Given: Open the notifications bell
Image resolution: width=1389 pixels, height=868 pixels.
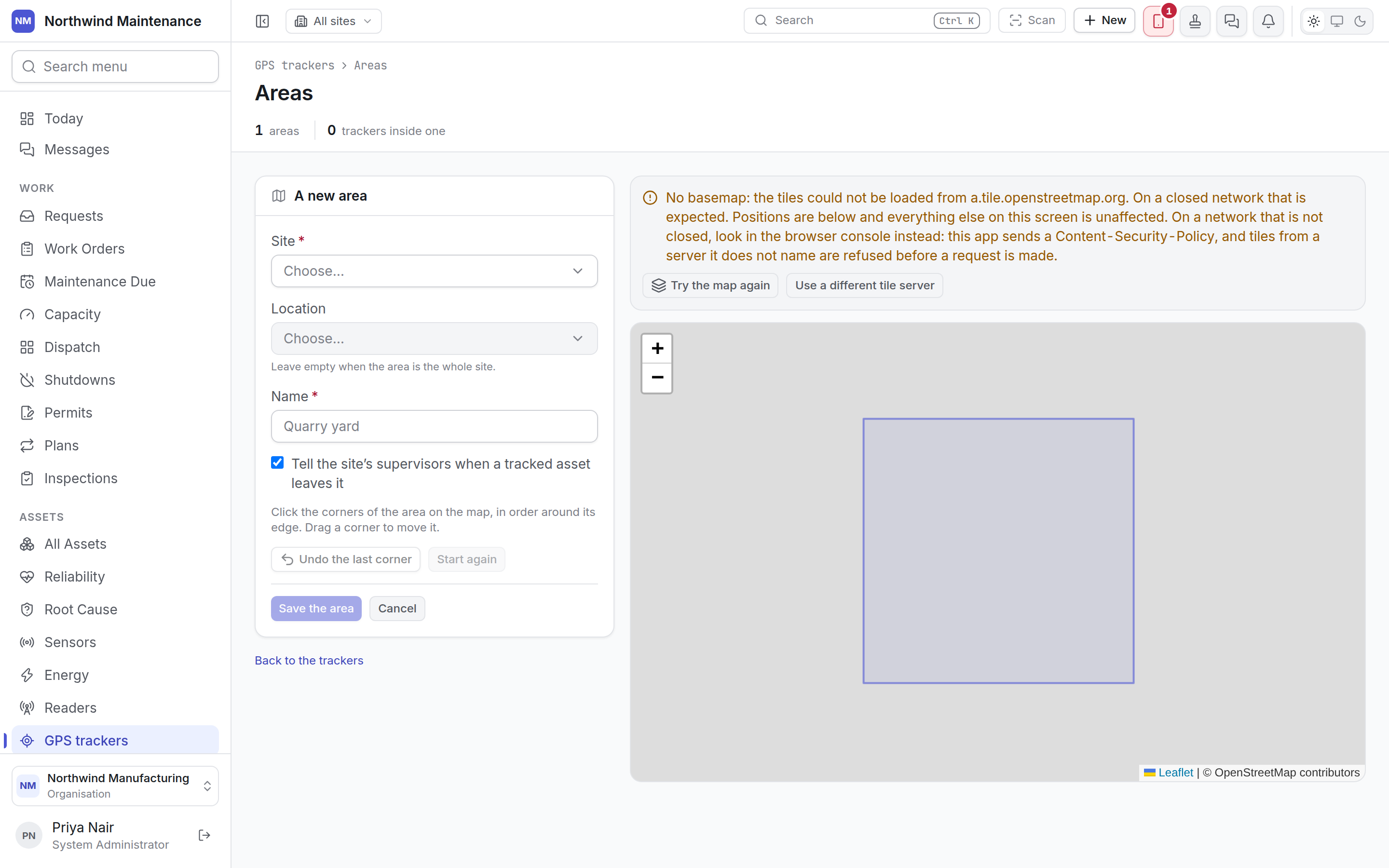Looking at the screenshot, I should (x=1268, y=21).
